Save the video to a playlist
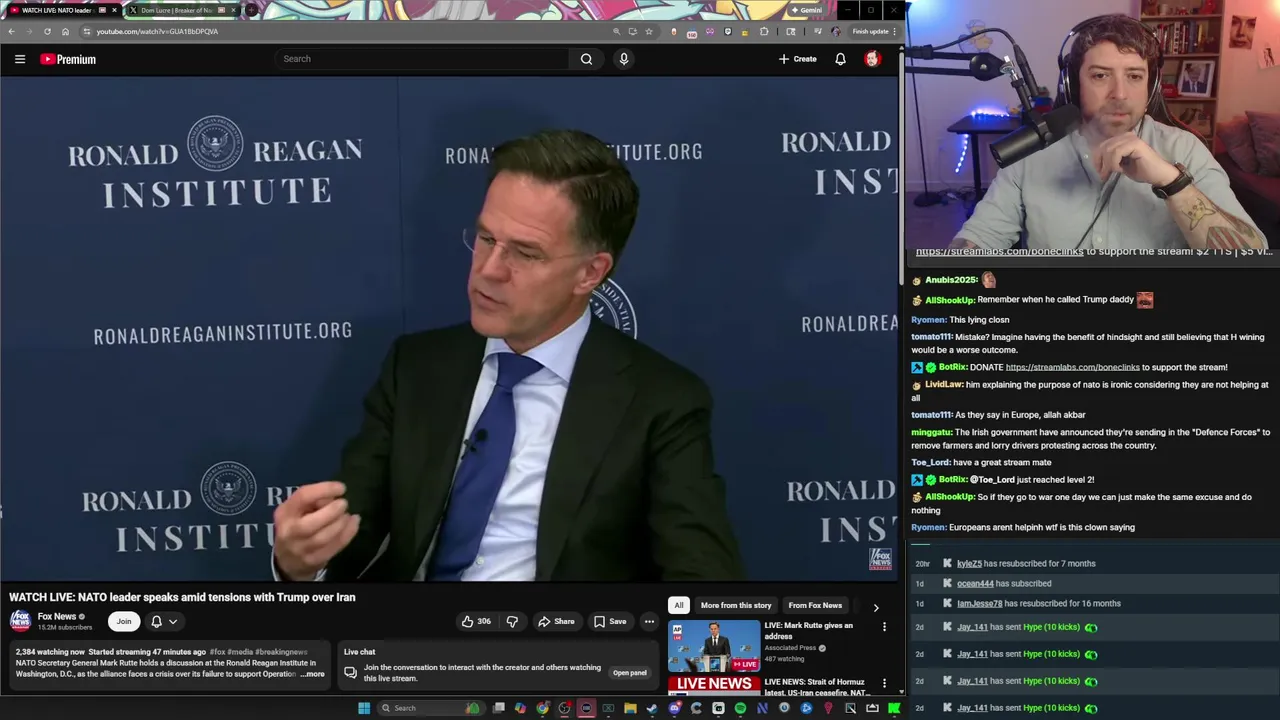This screenshot has width=1280, height=720. pyautogui.click(x=609, y=622)
